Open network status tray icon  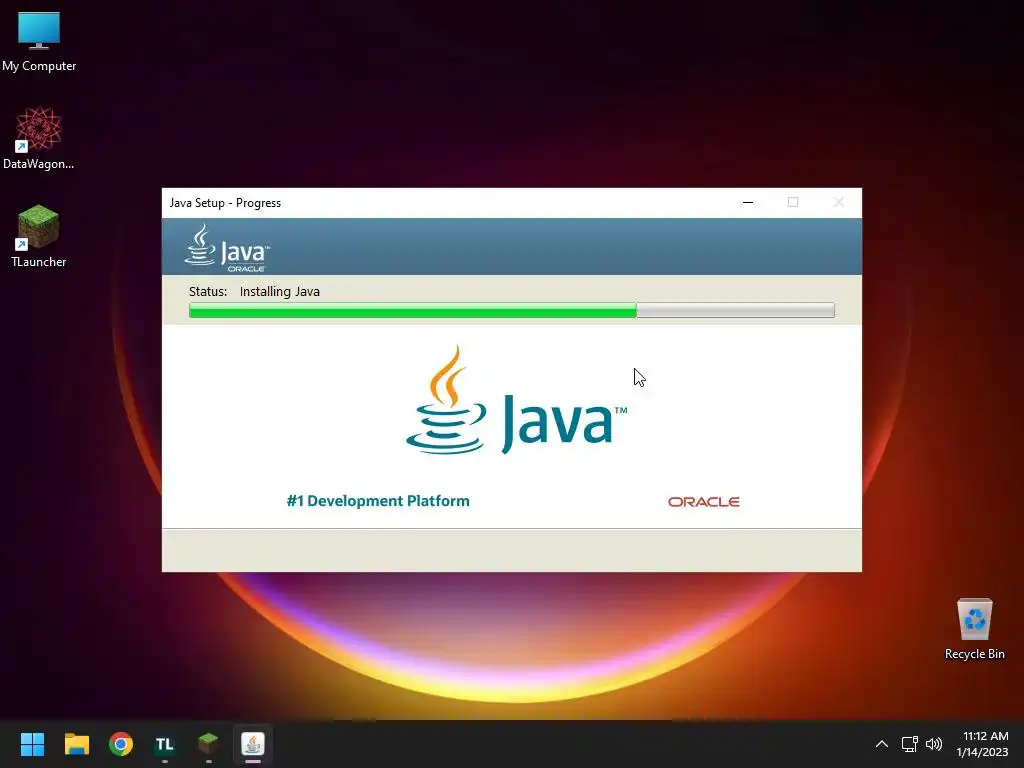coord(910,744)
